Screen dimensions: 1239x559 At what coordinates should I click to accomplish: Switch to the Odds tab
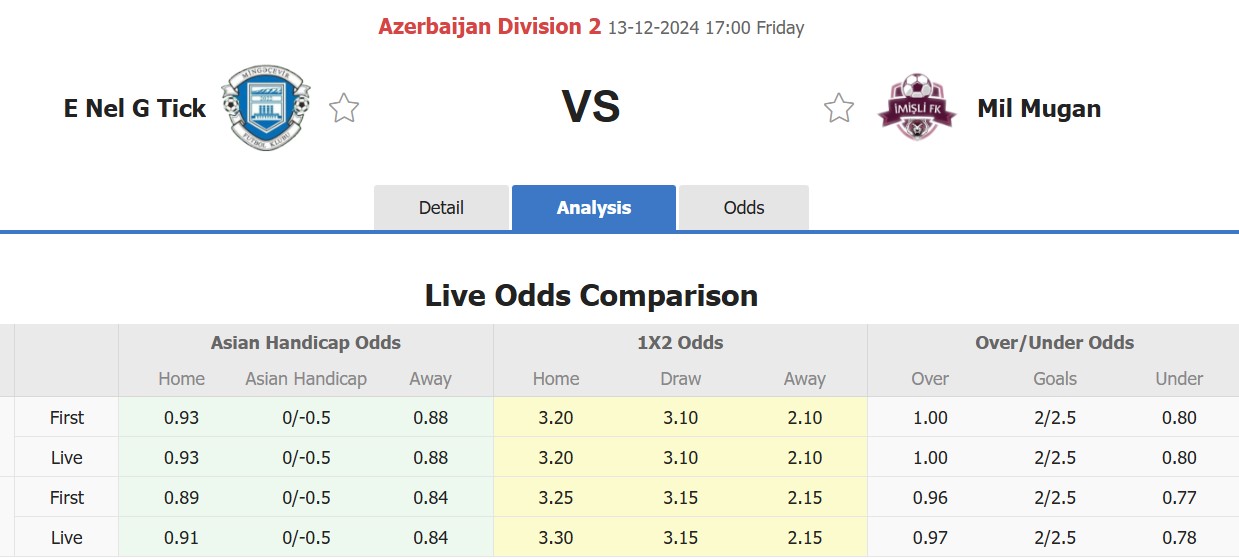click(744, 208)
